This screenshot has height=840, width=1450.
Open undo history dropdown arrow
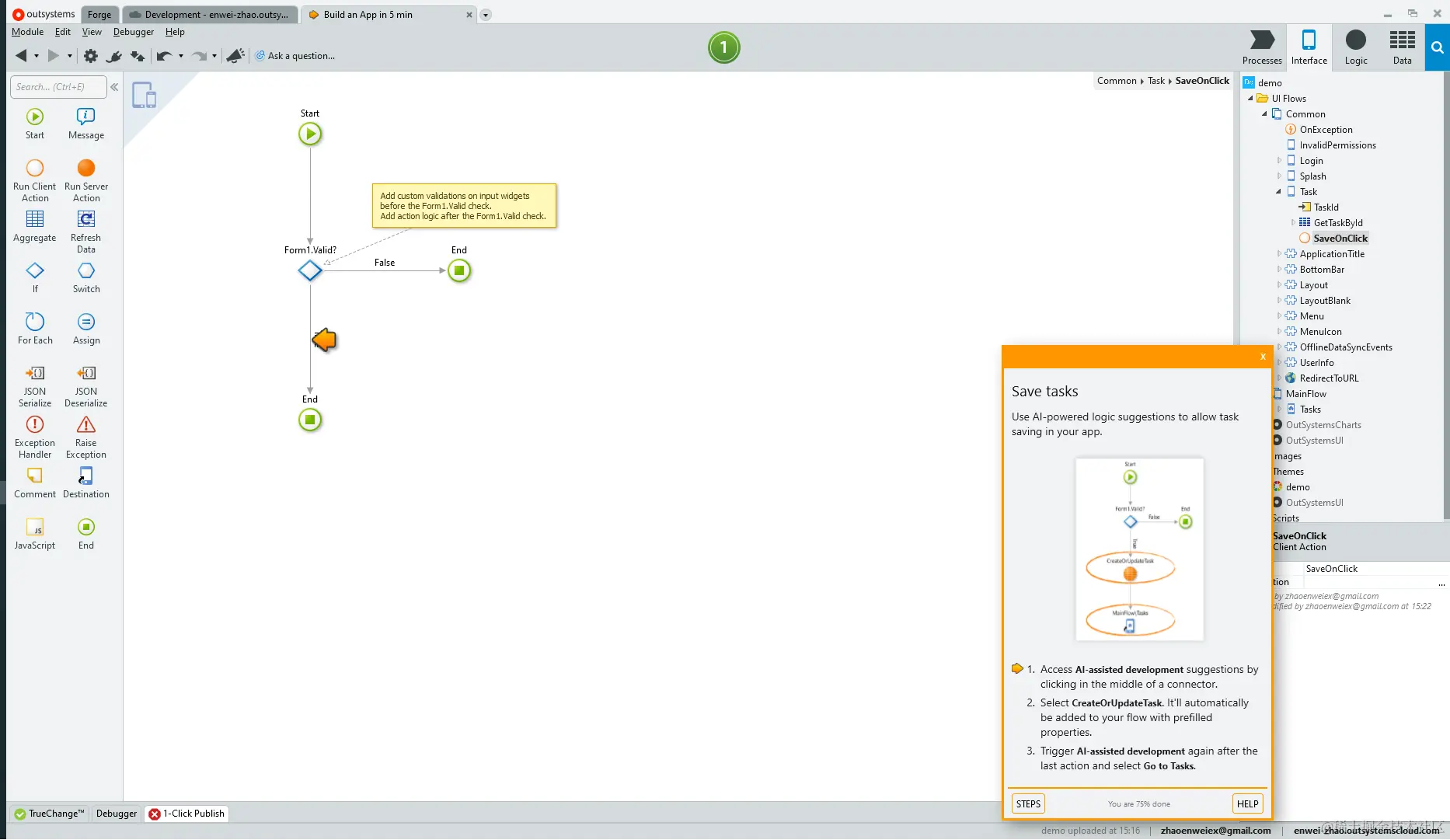coord(181,56)
